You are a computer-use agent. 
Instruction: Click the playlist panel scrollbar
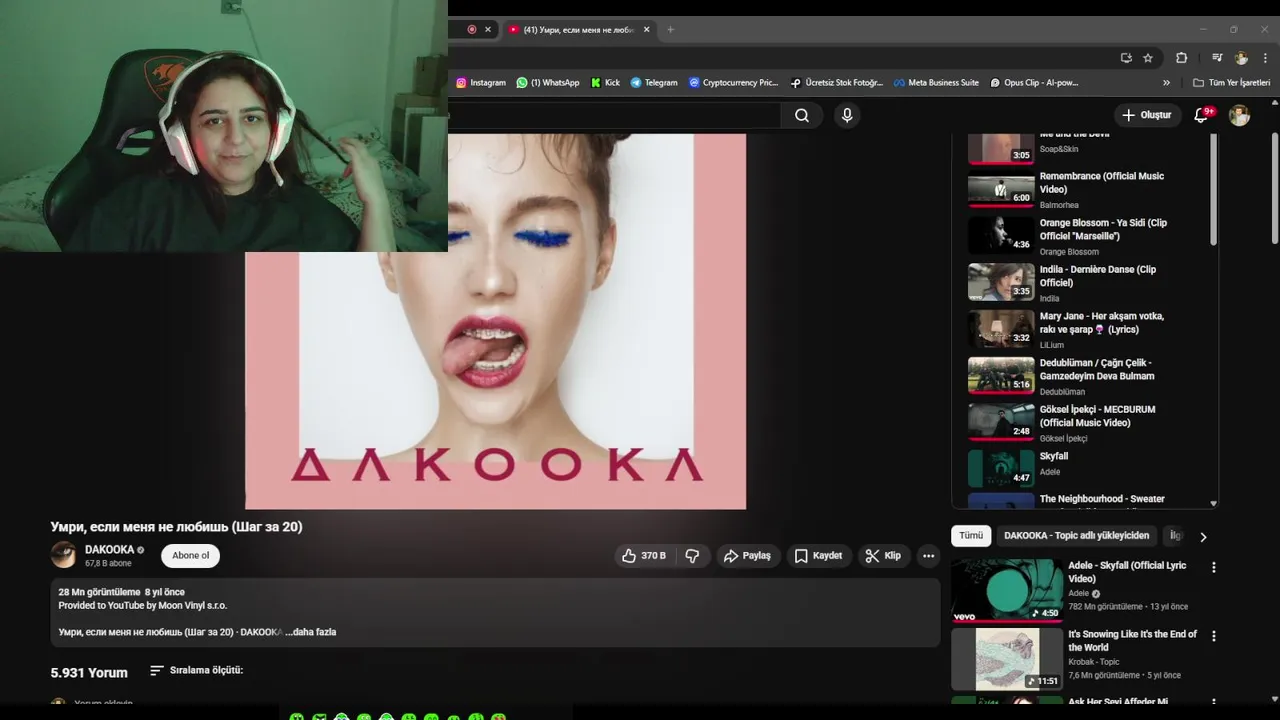click(1214, 190)
